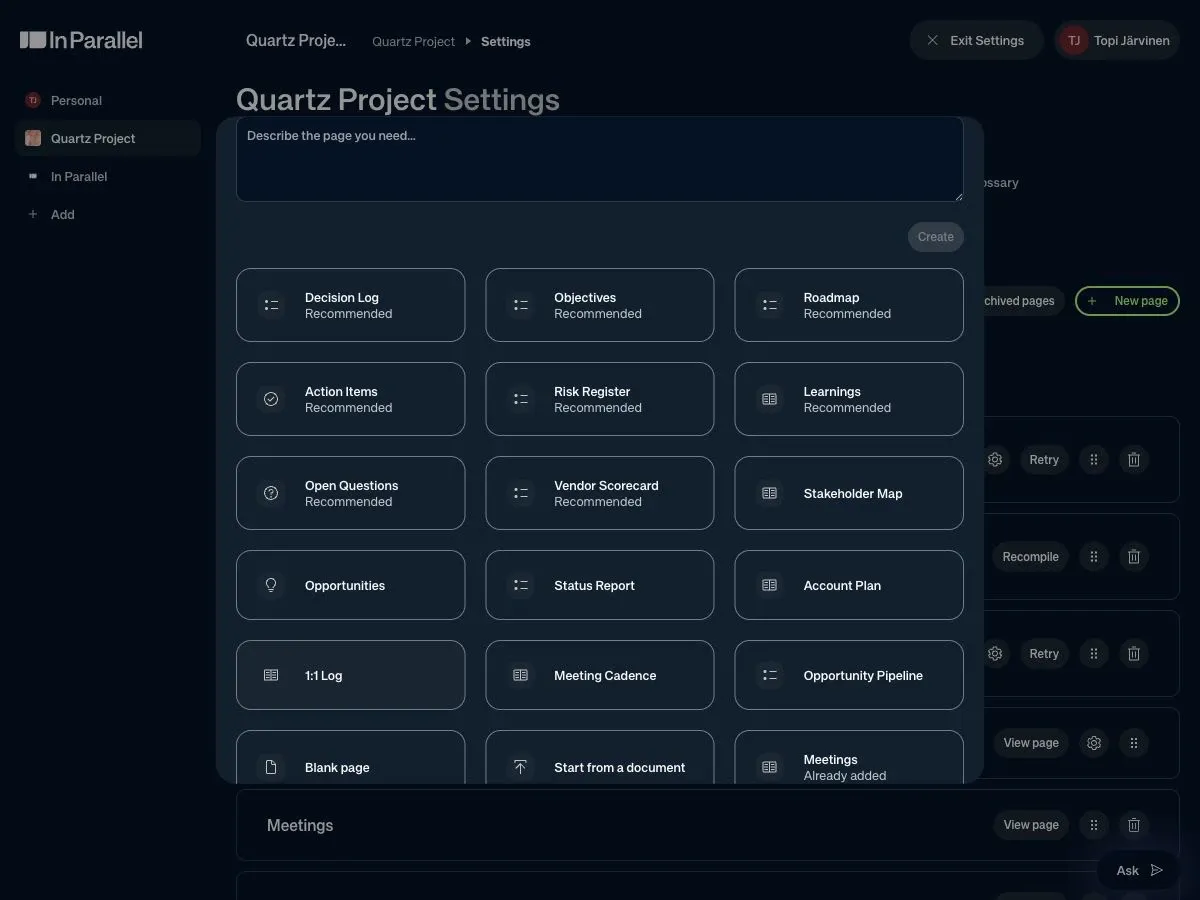Click the Opportunity Pipeline list icon
The width and height of the screenshot is (1200, 900).
point(769,675)
